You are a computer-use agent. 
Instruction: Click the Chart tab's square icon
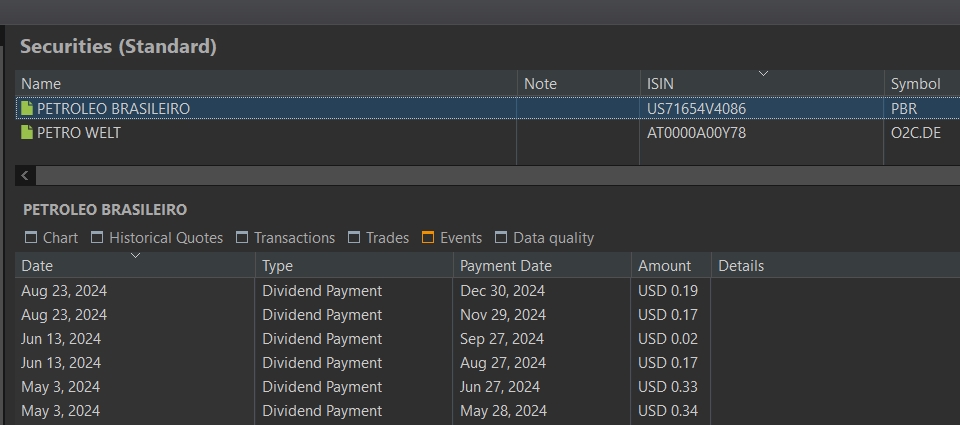(x=32, y=237)
